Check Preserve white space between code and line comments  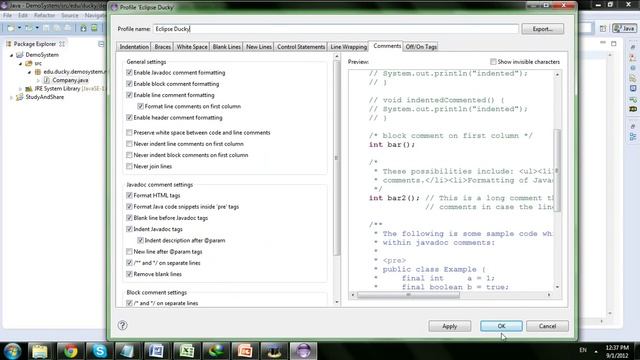pos(129,133)
